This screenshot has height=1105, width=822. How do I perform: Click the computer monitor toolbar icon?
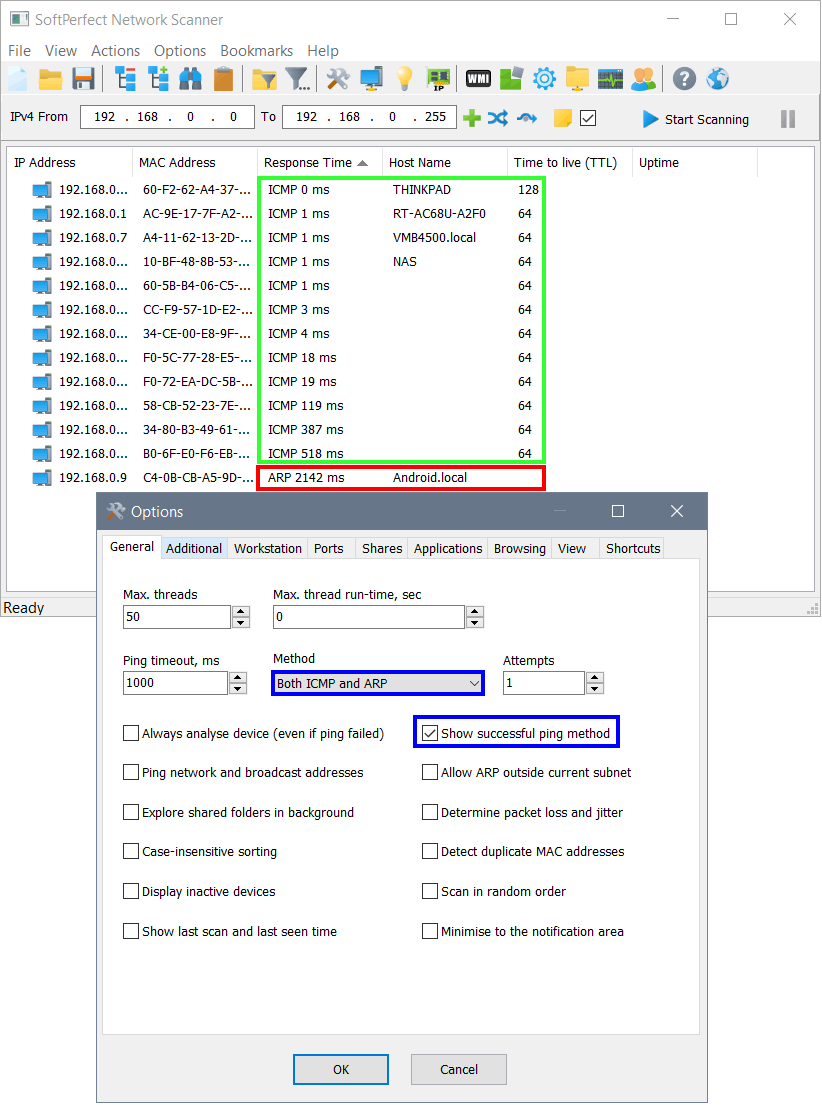[x=372, y=79]
